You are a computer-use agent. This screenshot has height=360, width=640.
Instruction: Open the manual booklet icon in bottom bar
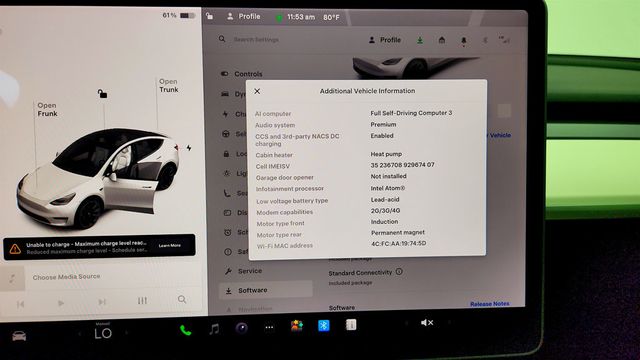[351, 324]
